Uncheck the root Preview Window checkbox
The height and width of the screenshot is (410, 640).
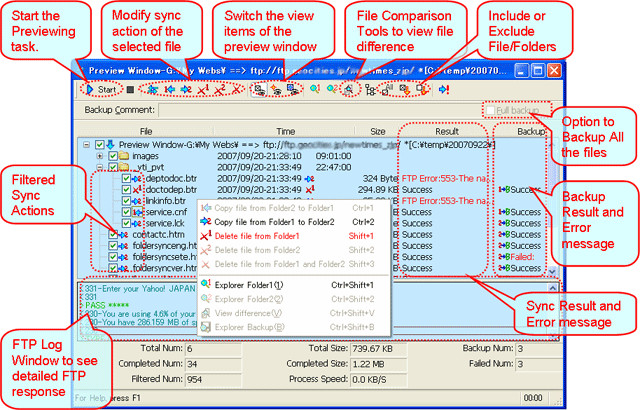[x=100, y=145]
